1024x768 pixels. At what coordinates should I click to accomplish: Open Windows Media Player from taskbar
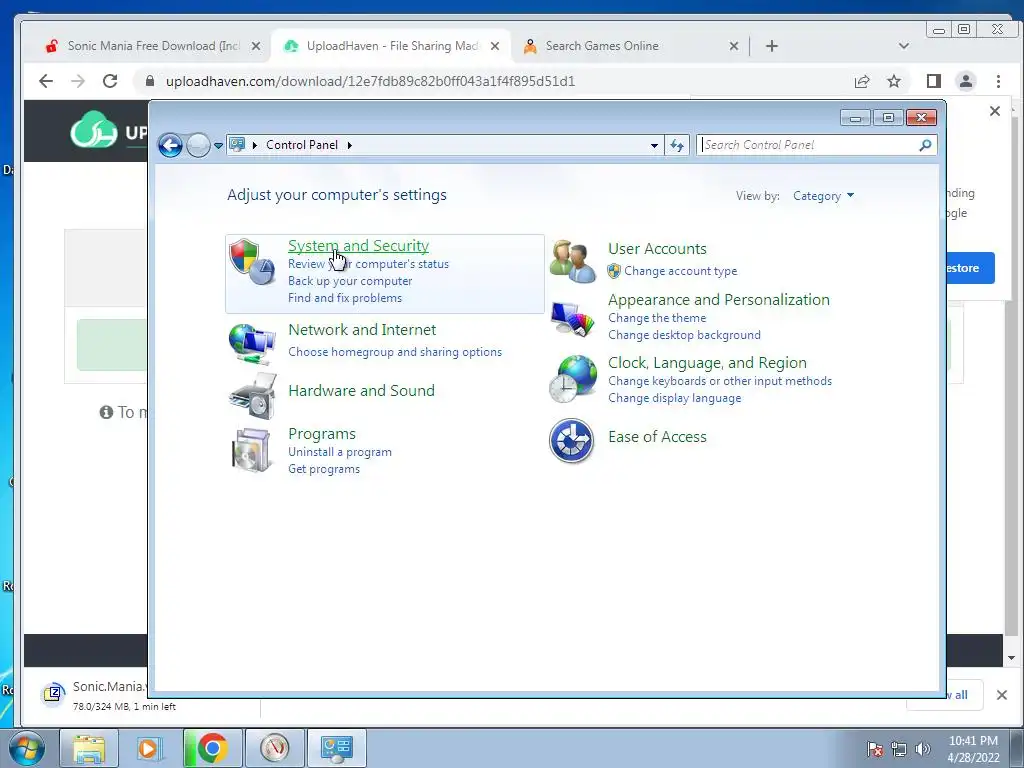click(x=149, y=748)
